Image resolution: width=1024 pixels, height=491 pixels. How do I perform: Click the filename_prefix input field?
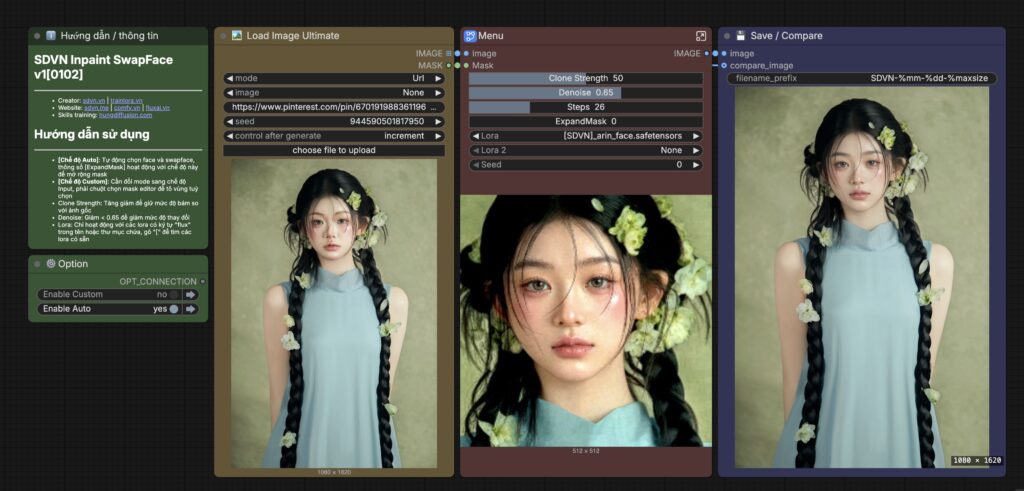pyautogui.click(x=861, y=78)
